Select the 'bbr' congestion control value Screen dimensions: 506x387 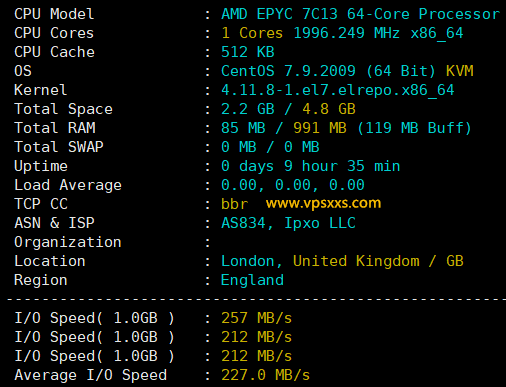point(235,204)
